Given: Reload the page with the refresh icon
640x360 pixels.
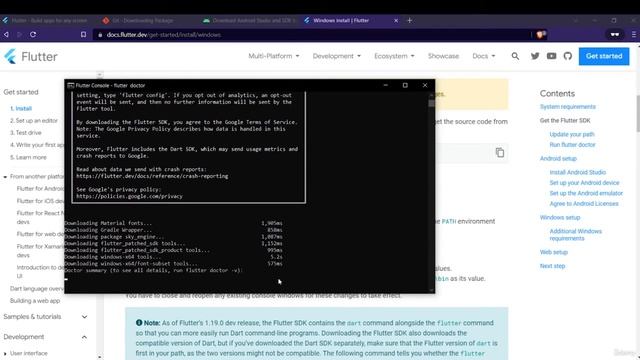Looking at the screenshot, I should [x=33, y=35].
